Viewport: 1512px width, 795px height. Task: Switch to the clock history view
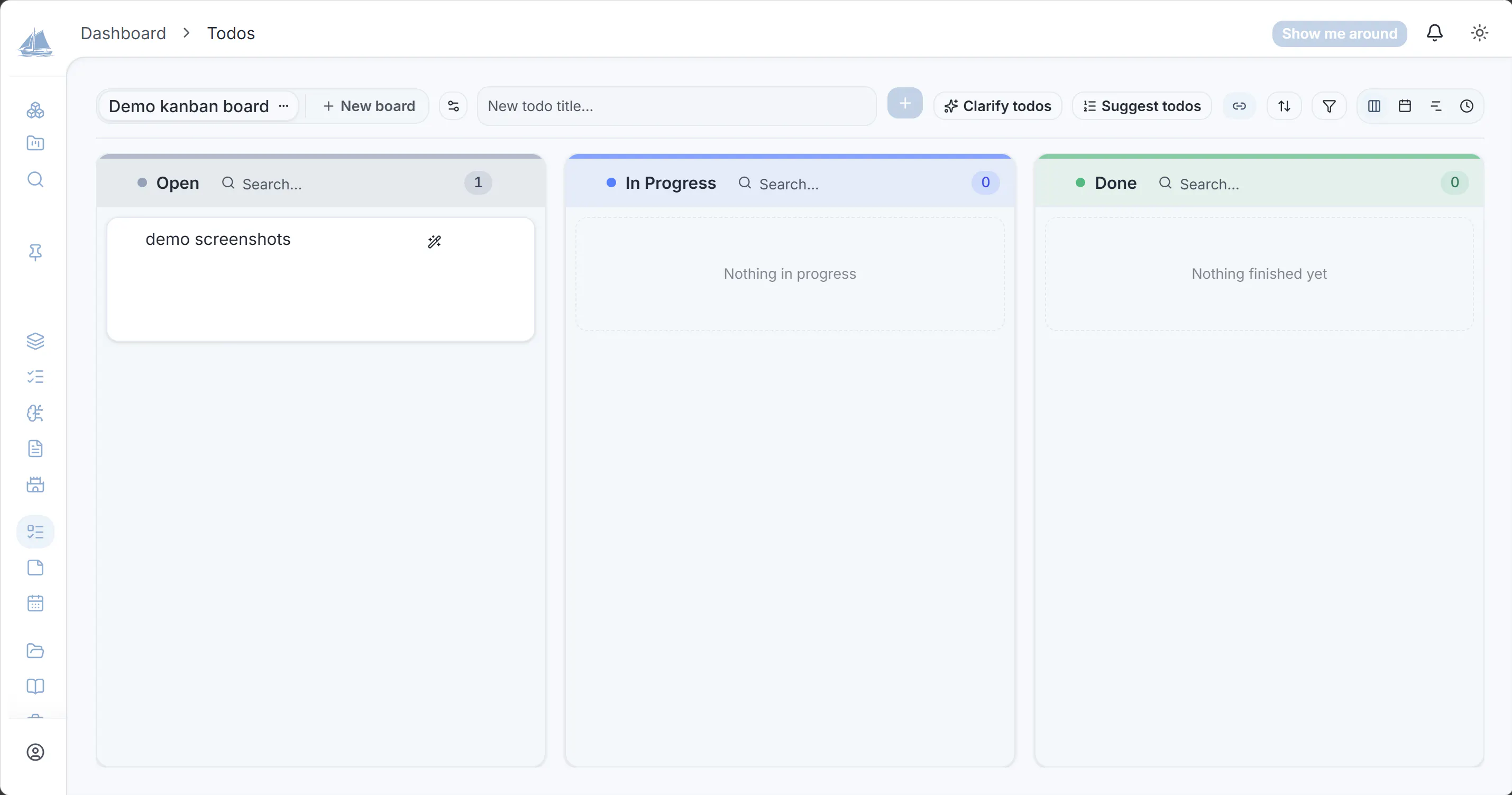1467,106
